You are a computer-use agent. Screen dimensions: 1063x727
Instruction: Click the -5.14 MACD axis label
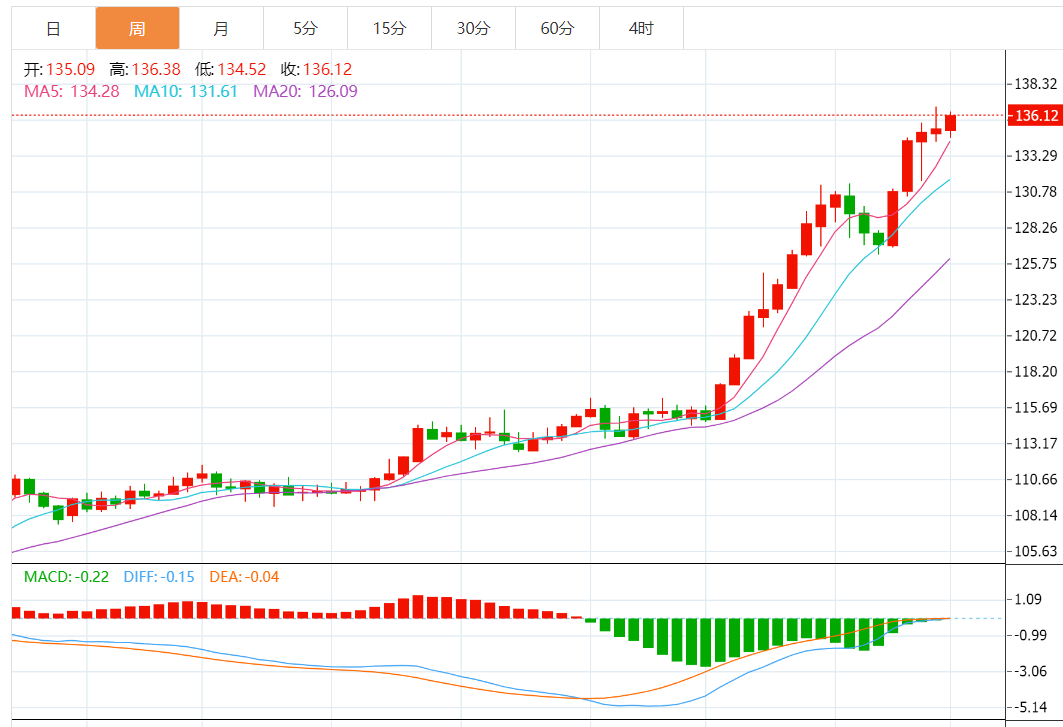coord(1030,707)
